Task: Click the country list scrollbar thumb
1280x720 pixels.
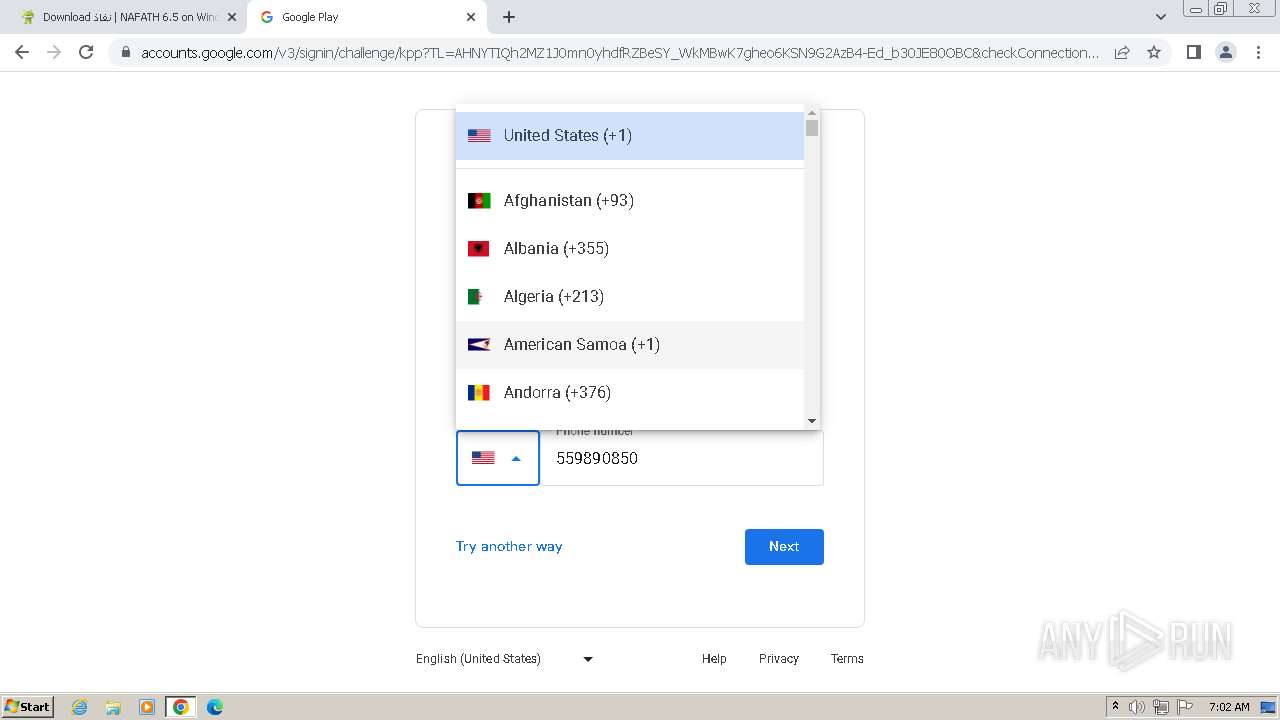Action: point(812,128)
